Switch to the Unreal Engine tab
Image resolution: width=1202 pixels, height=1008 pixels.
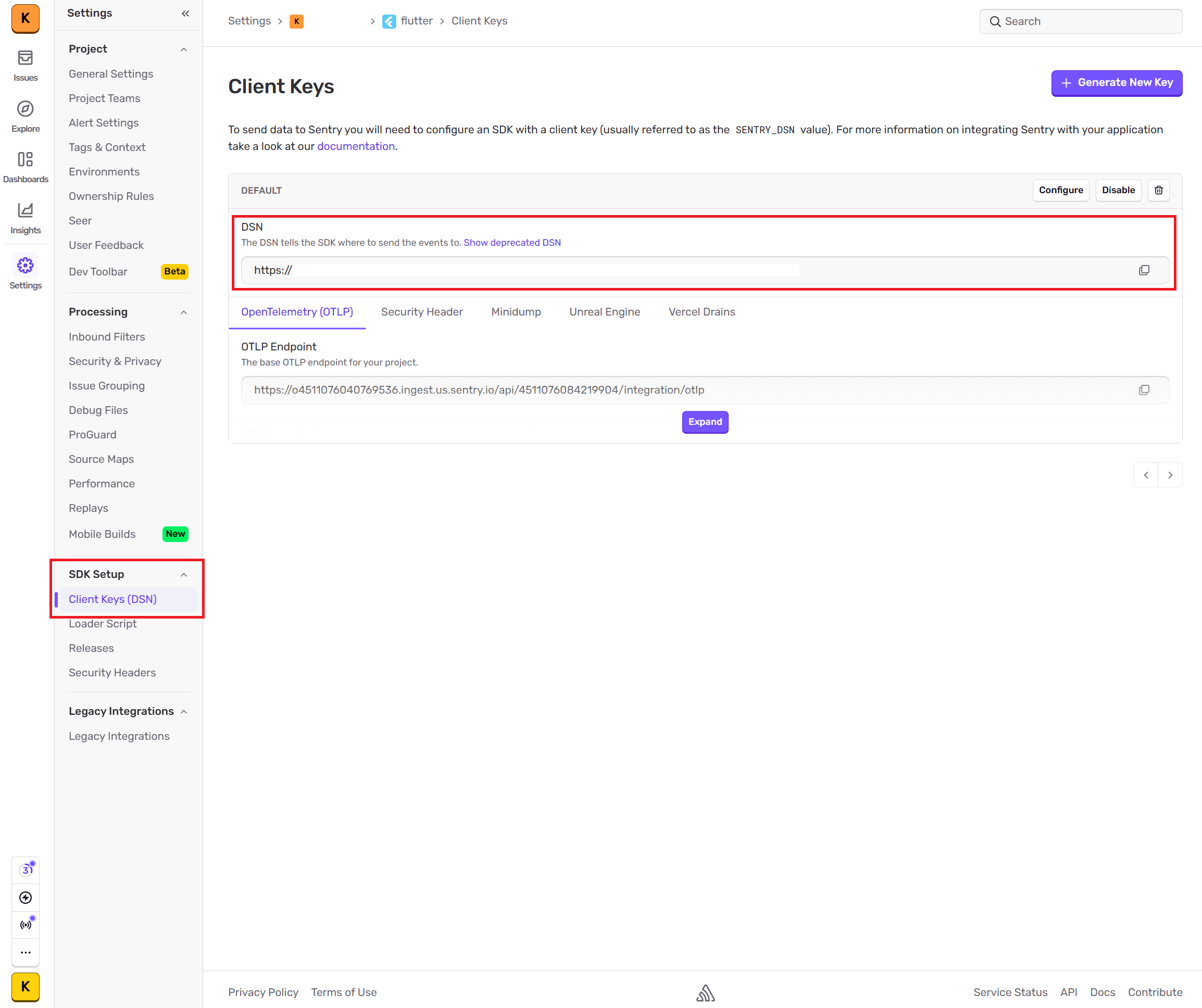point(605,312)
